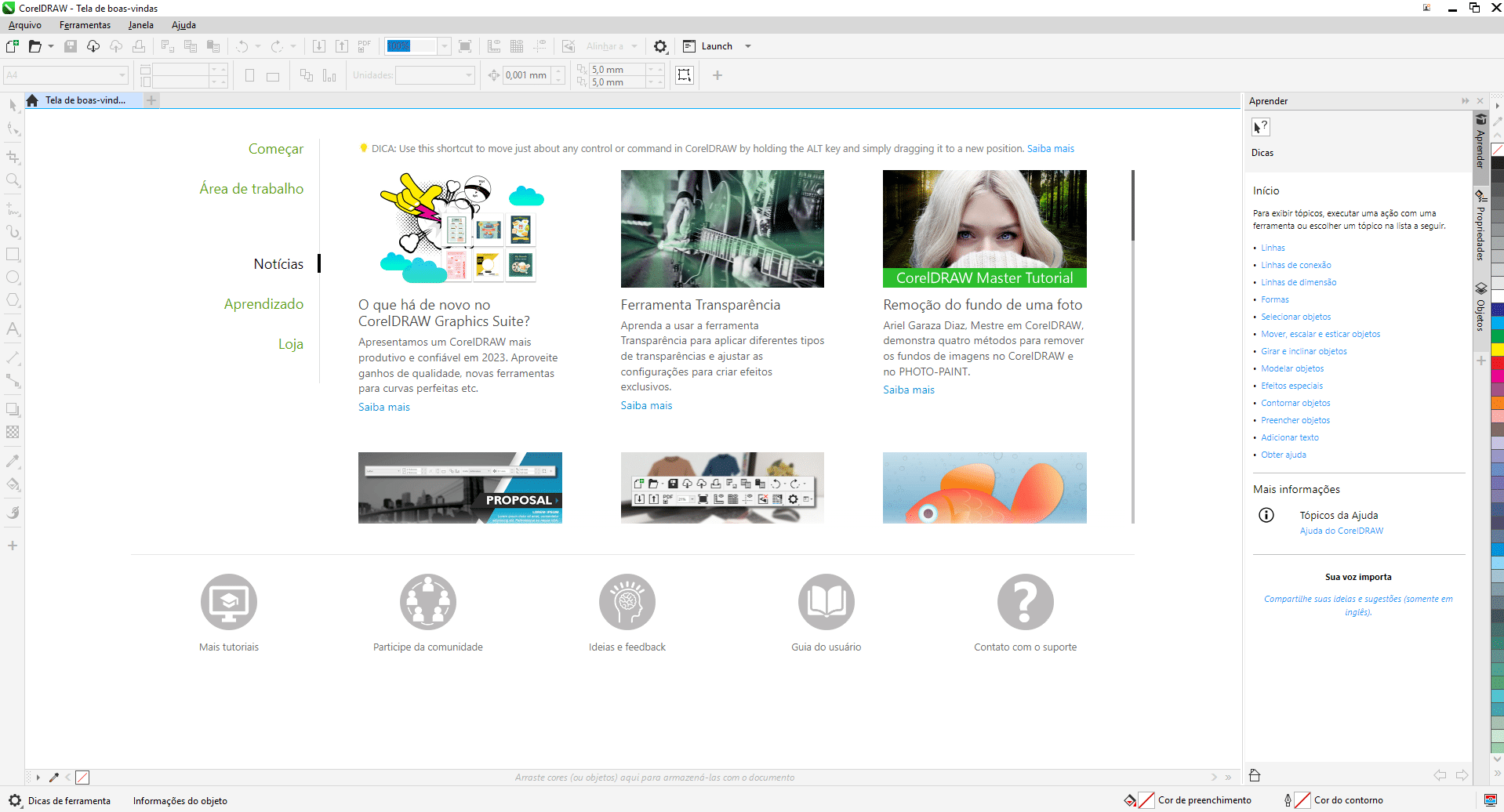1504x812 pixels.
Task: Click the full-screen preview icon
Action: pos(465,46)
